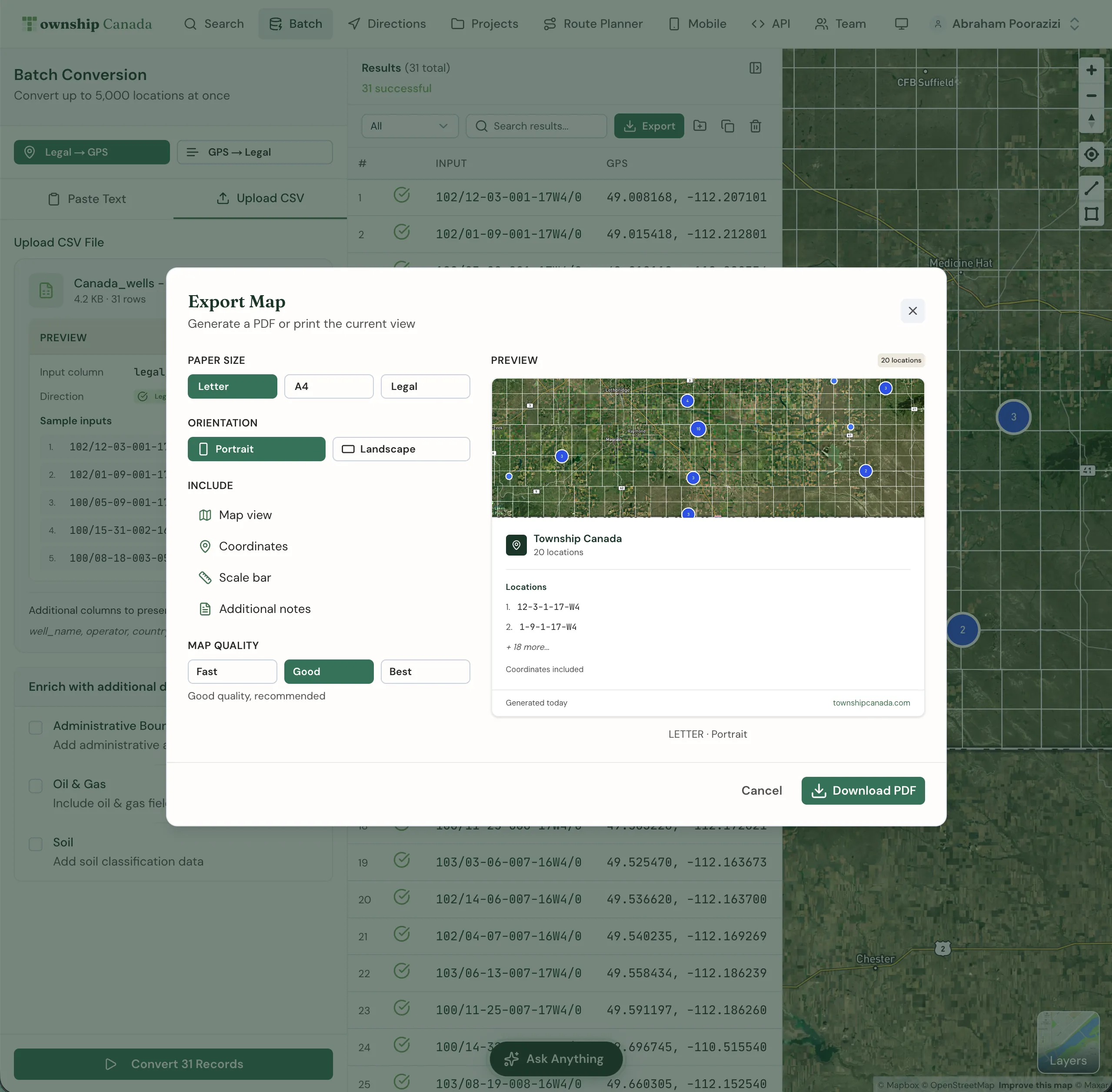This screenshot has width=1112, height=1092.
Task: Click the copy results icon
Action: pos(727,126)
